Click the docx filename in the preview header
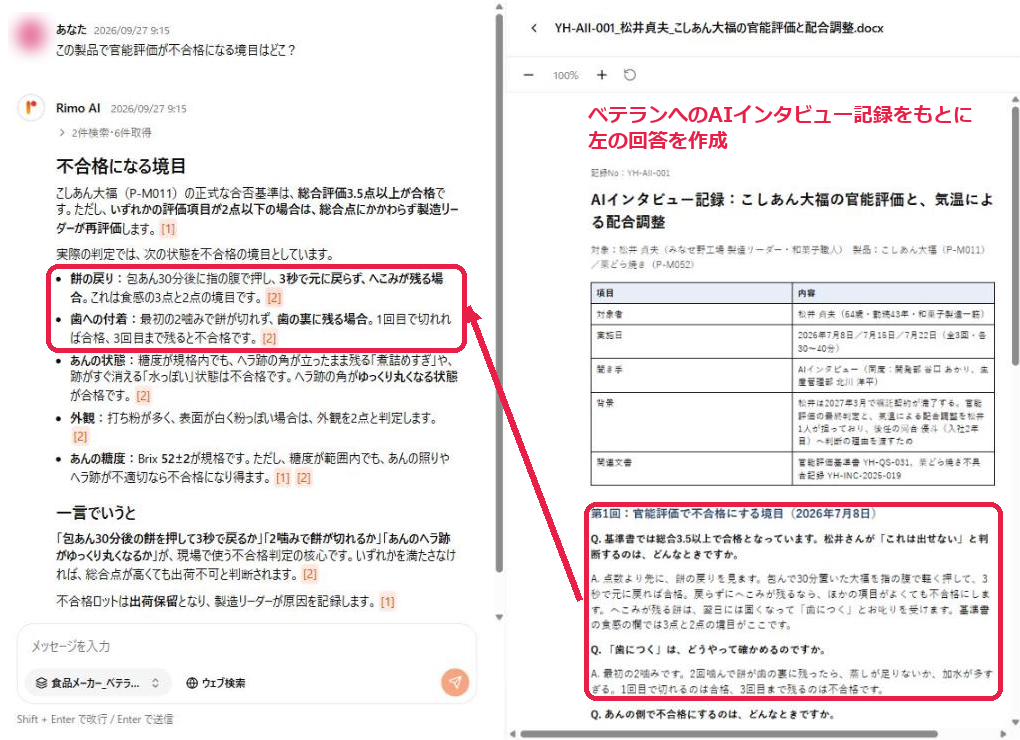The image size is (1020, 740). 719,28
